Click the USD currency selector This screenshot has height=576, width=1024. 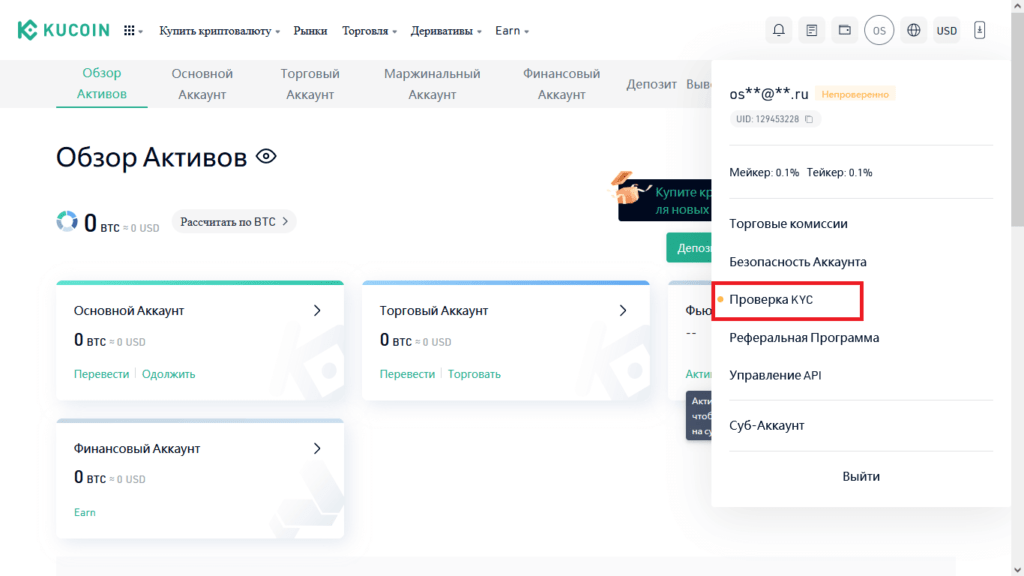coord(946,30)
